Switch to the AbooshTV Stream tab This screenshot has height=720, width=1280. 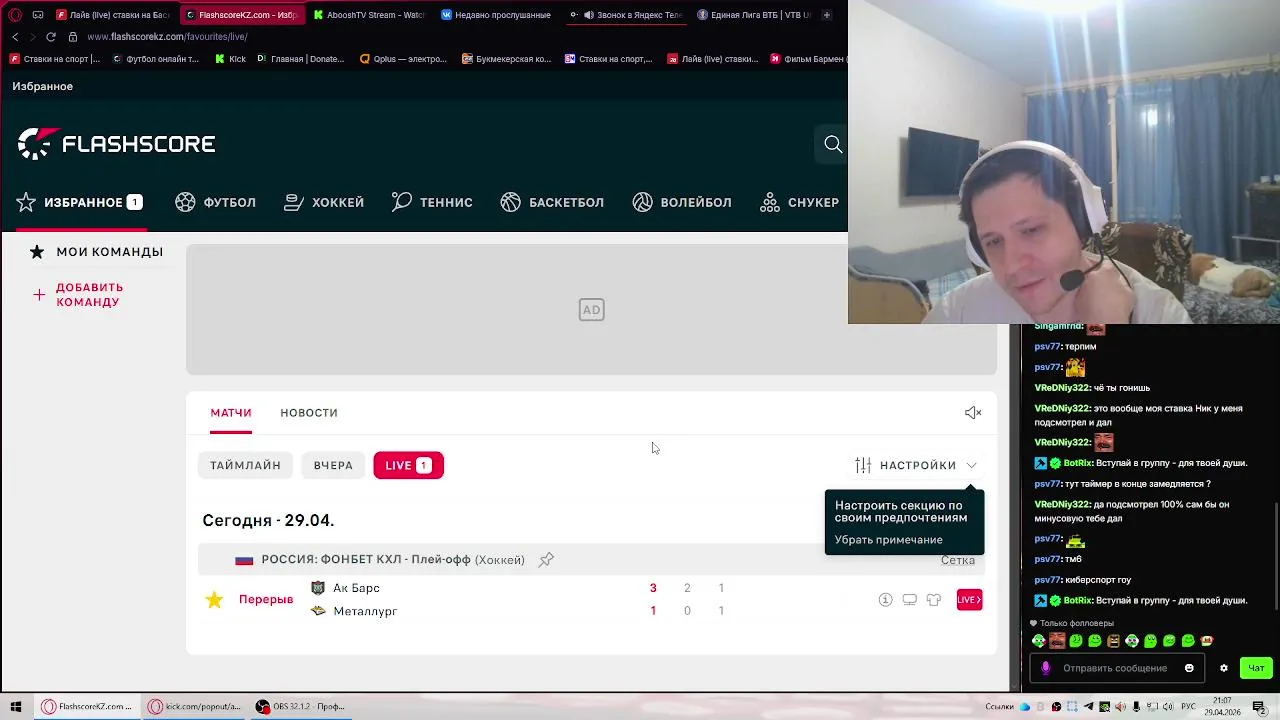pos(368,15)
